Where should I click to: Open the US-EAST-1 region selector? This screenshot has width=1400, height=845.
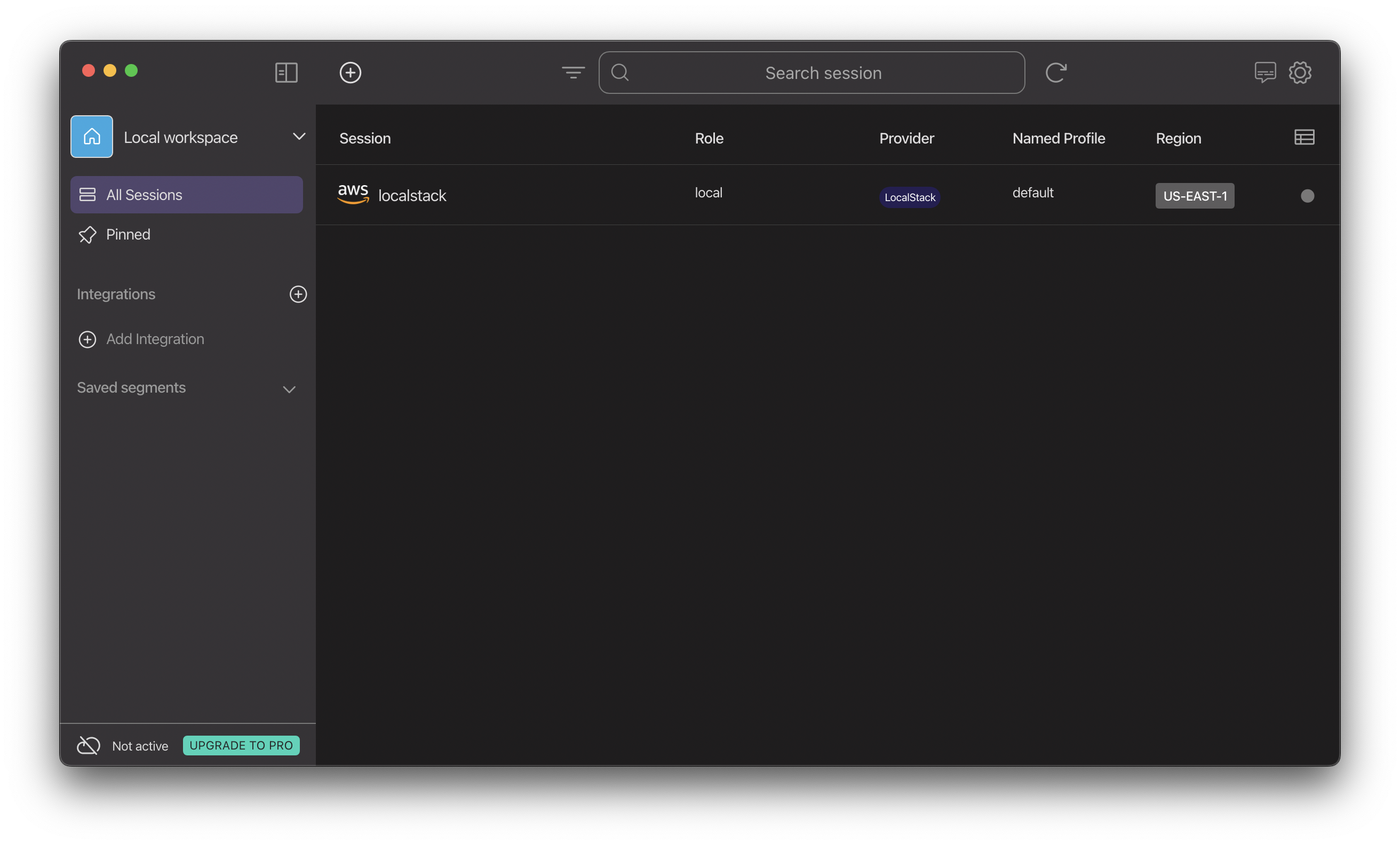tap(1194, 196)
